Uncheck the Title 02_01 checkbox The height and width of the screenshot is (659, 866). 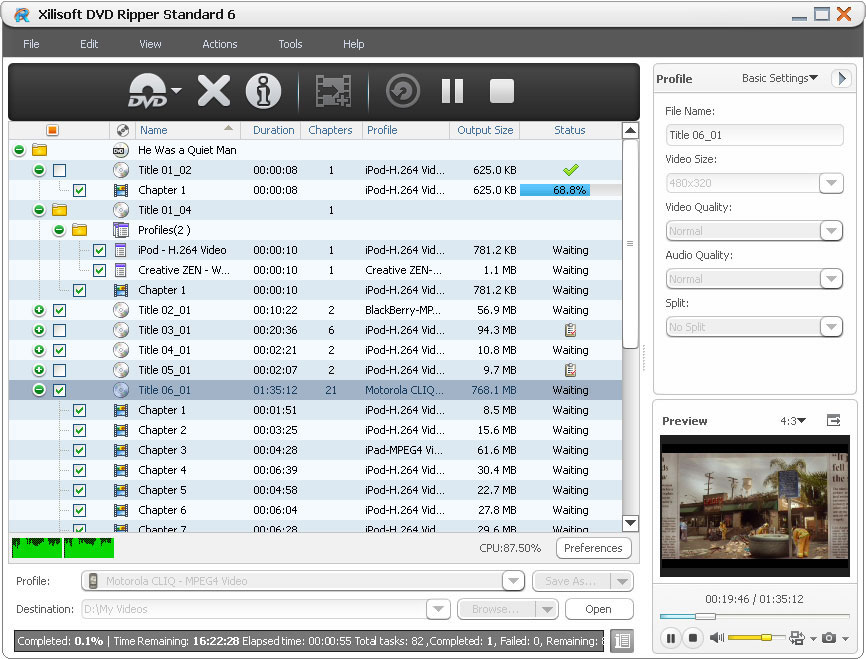(59, 310)
